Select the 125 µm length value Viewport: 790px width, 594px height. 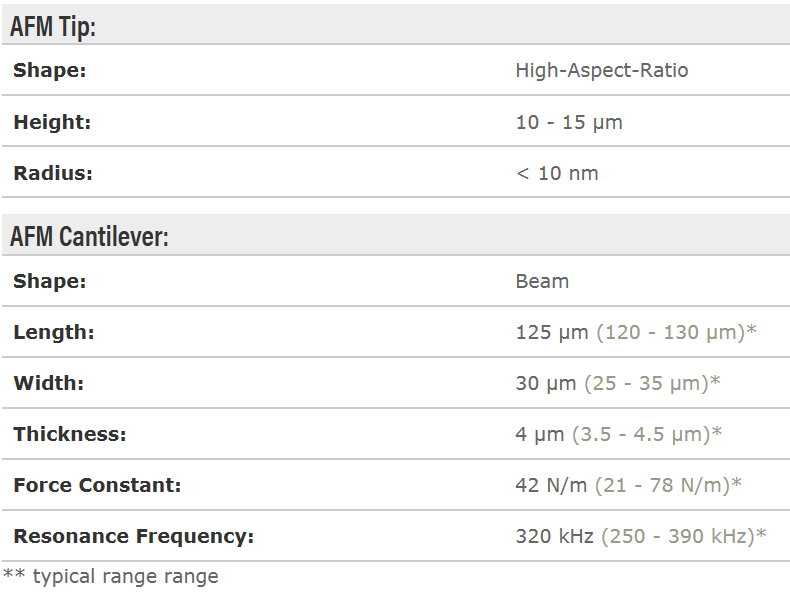(552, 333)
